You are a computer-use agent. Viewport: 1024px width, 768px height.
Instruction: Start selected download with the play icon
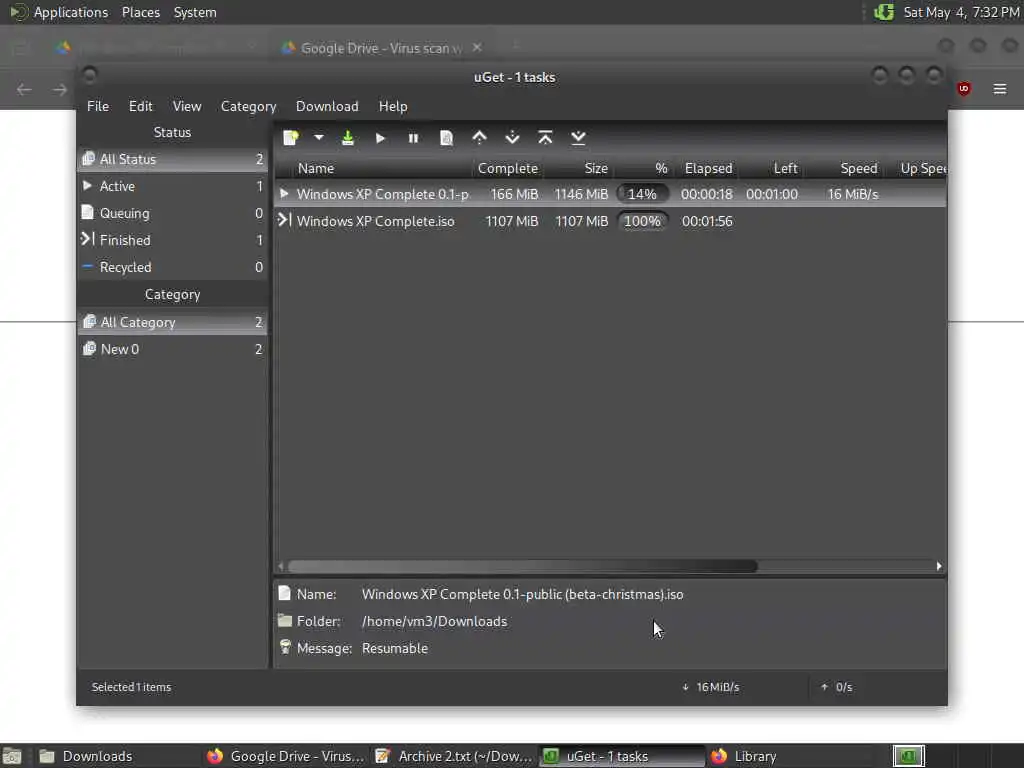(x=380, y=138)
